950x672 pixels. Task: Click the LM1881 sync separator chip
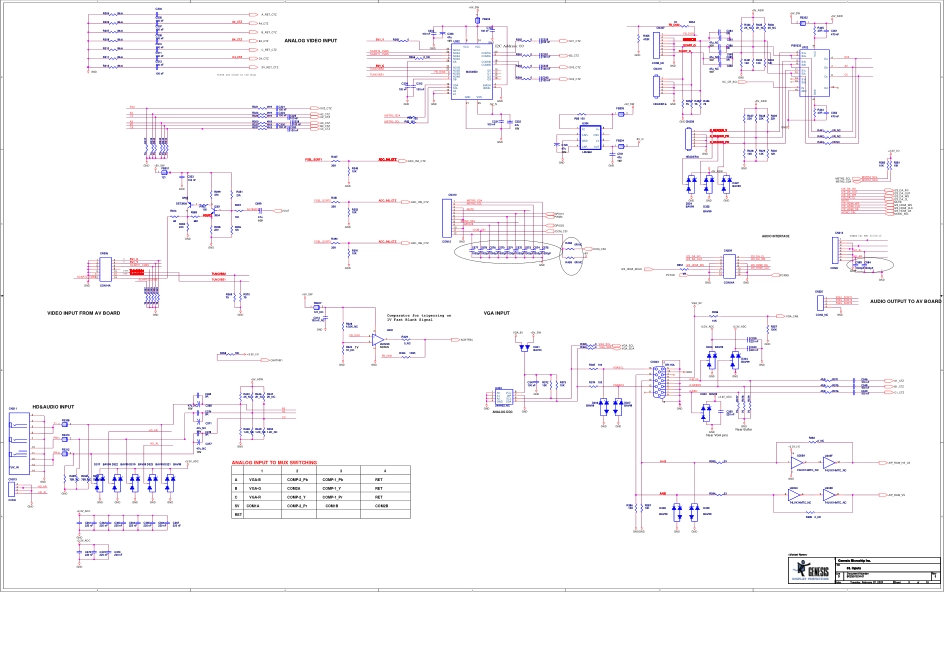coord(588,138)
